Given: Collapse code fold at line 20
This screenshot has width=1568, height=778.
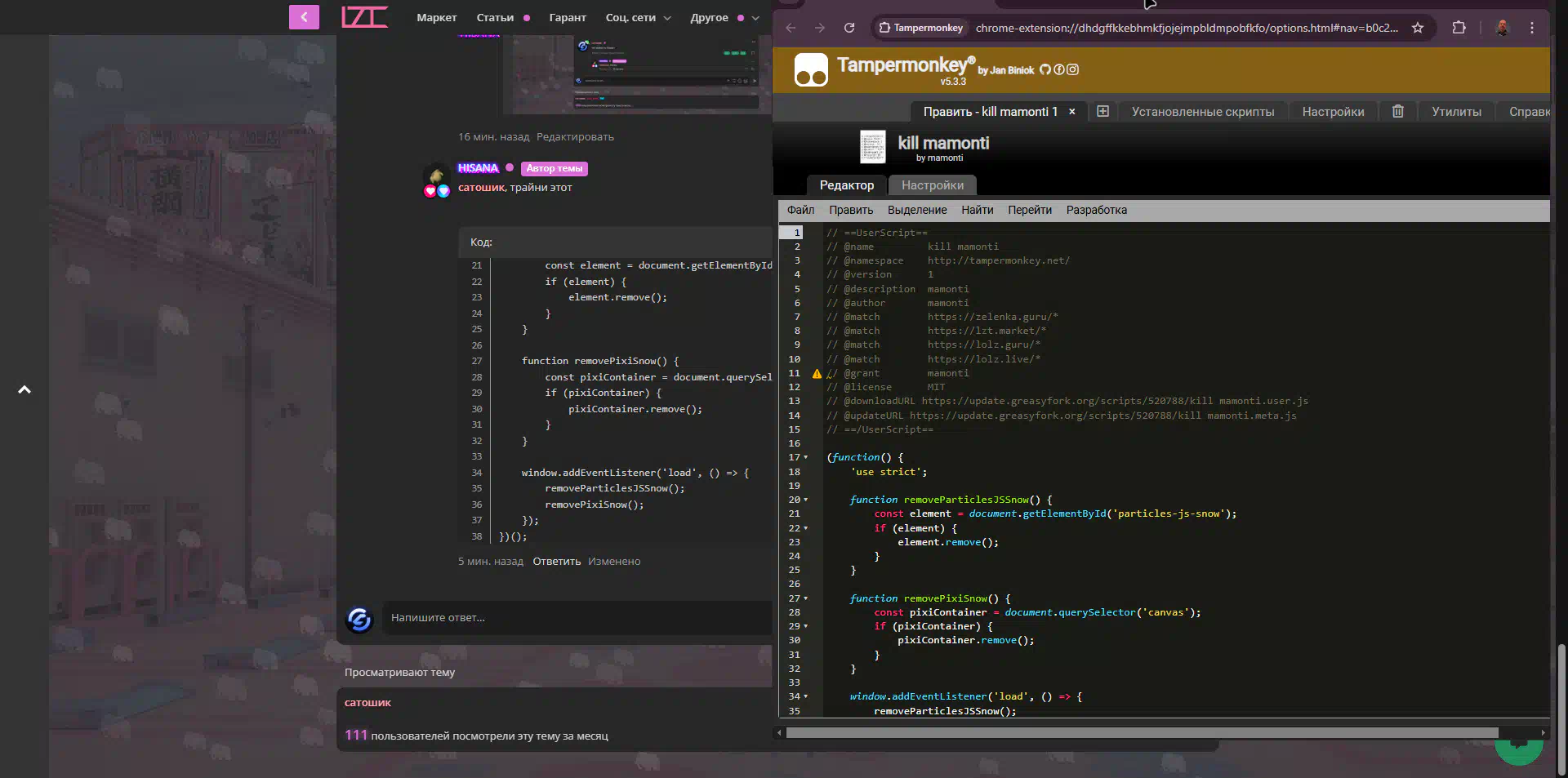Looking at the screenshot, I should tap(806, 500).
